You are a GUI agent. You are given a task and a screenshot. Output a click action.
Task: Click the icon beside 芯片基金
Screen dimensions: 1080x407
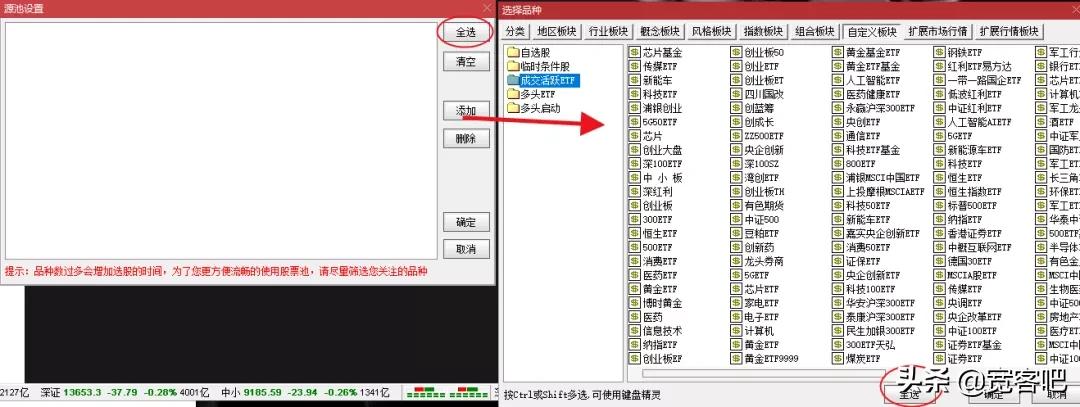click(x=634, y=52)
